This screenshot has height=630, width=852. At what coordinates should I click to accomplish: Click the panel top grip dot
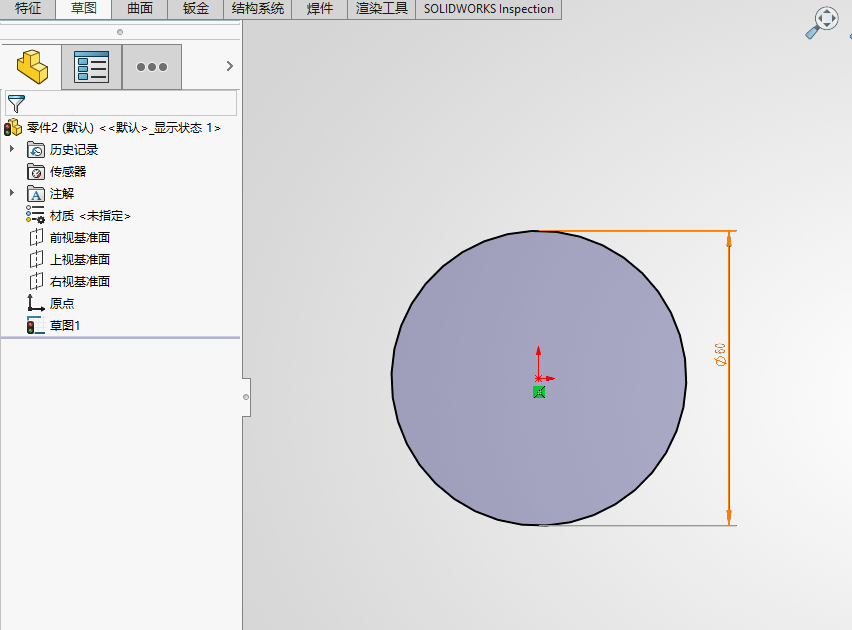coord(120,32)
